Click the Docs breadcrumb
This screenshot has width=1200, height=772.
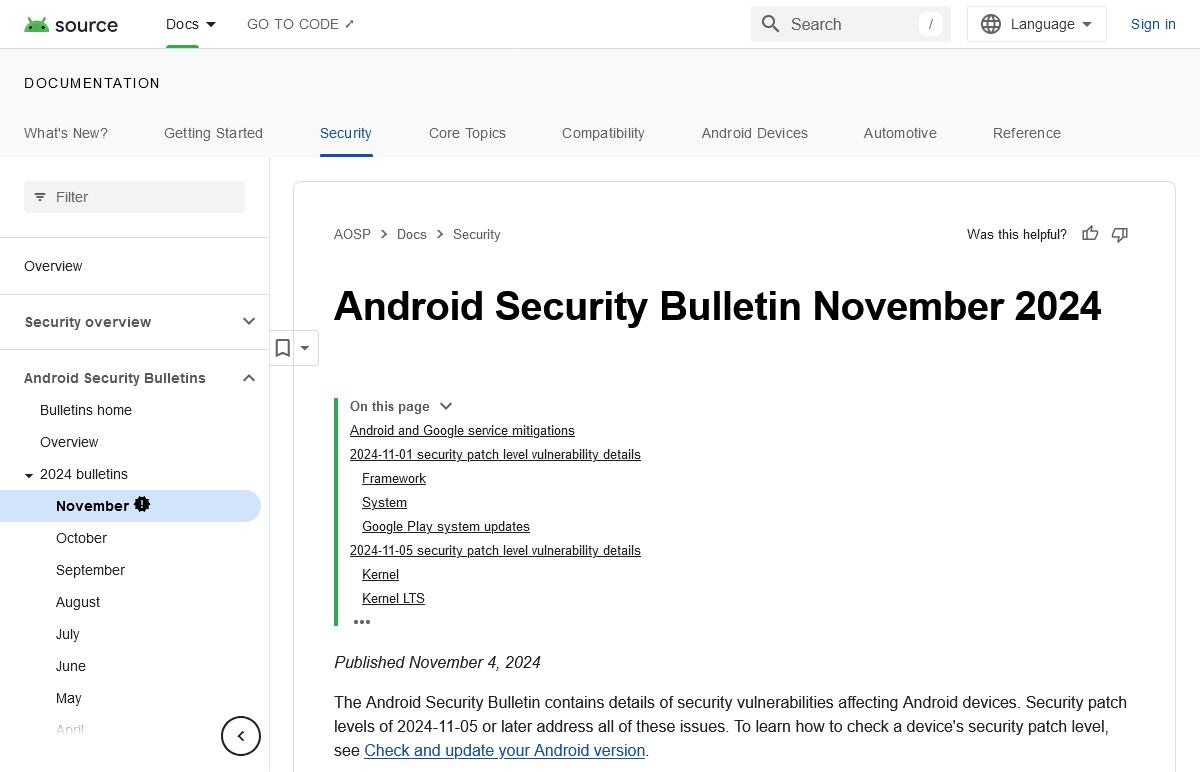click(412, 234)
